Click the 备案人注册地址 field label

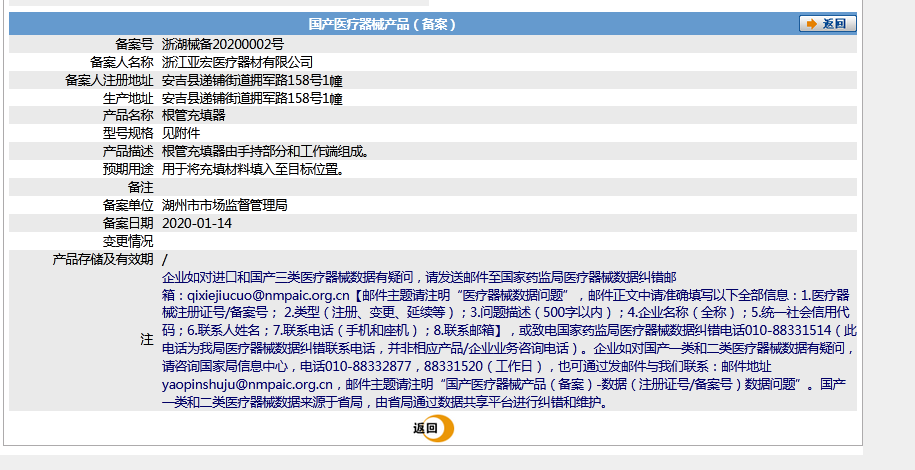tap(109, 80)
